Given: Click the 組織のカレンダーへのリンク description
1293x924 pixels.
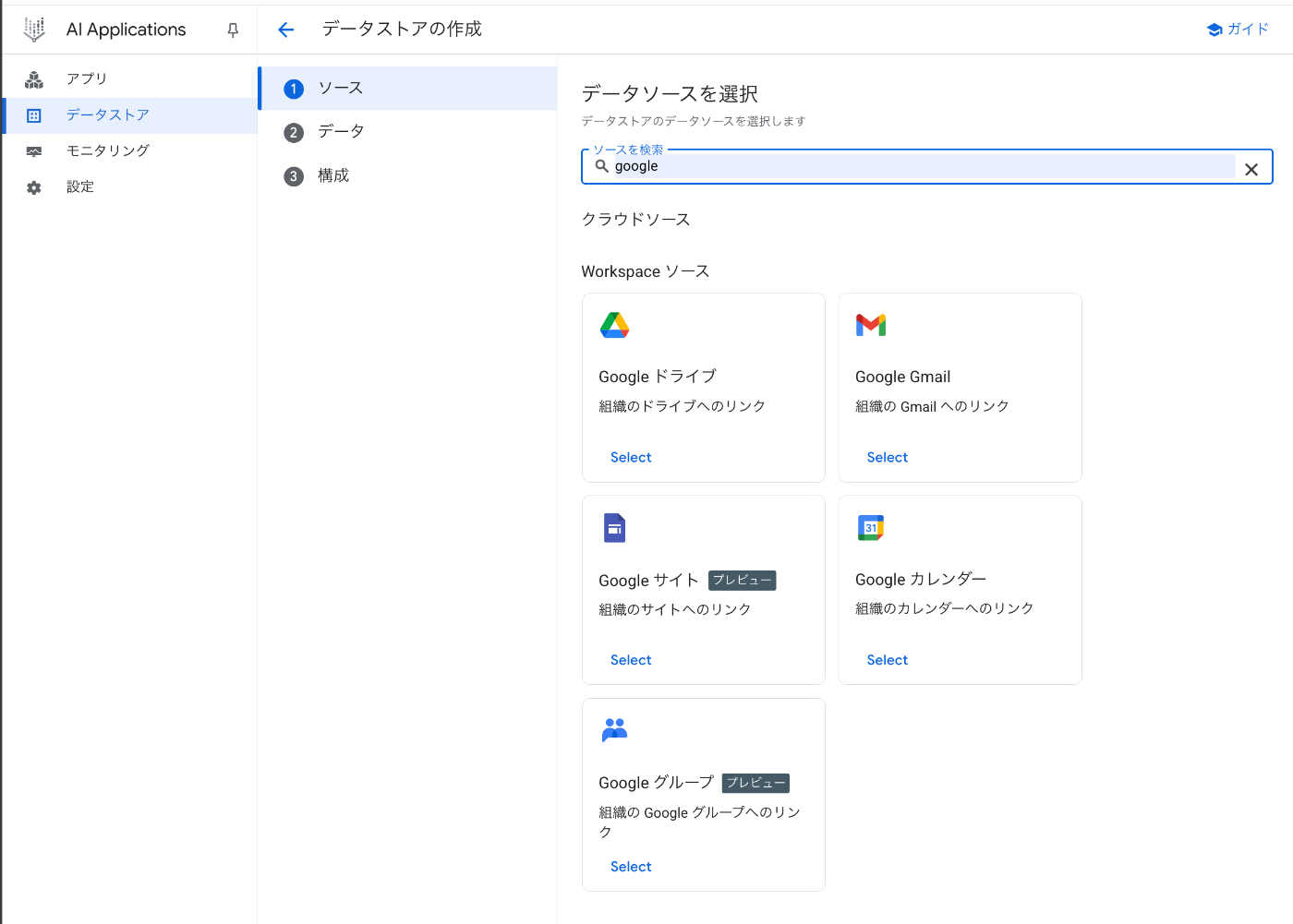Looking at the screenshot, I should pos(944,608).
